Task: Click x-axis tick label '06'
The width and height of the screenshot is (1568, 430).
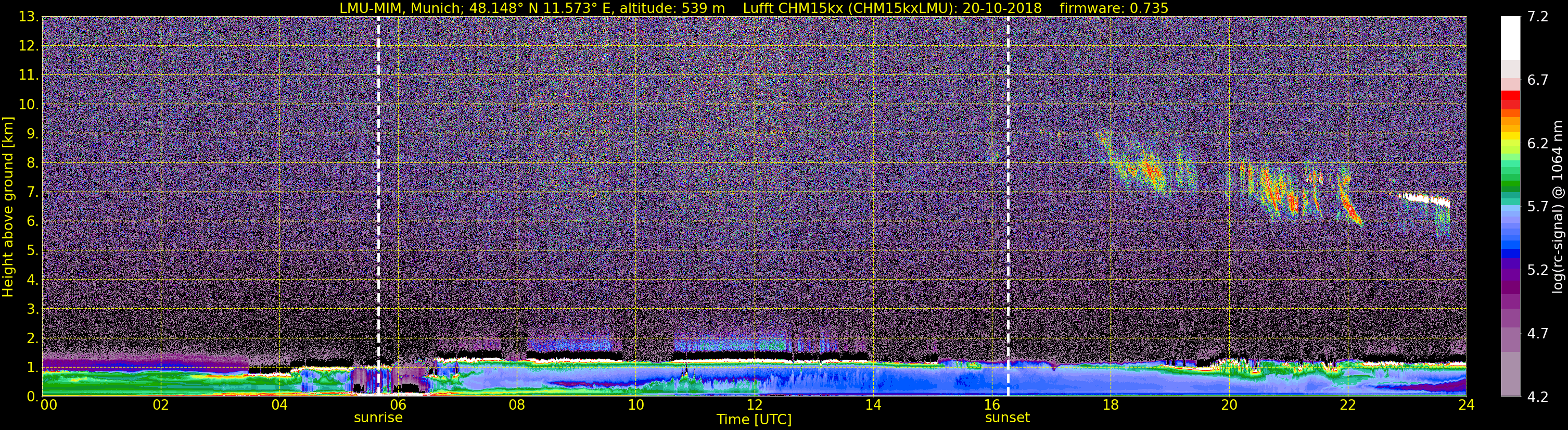Action: tap(398, 405)
